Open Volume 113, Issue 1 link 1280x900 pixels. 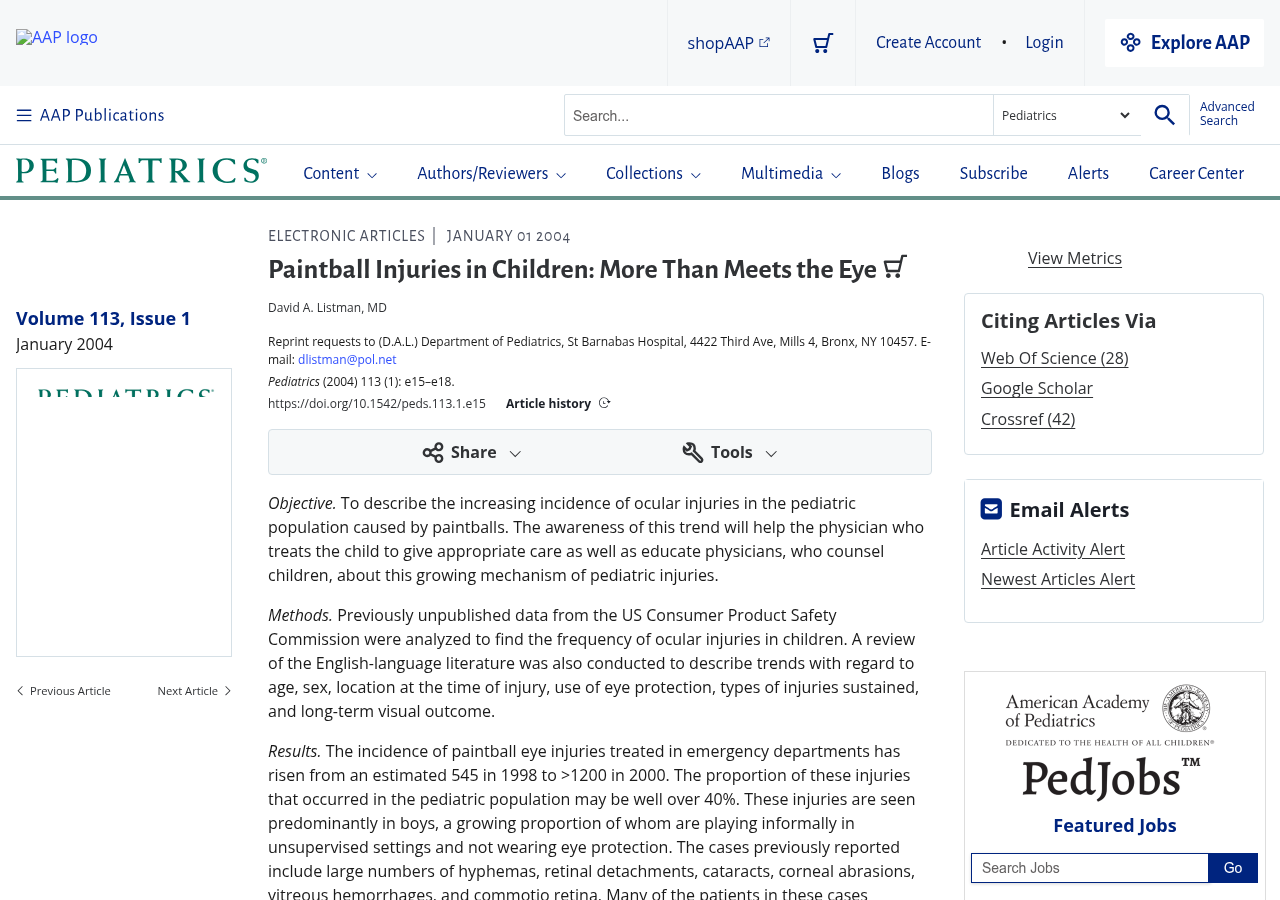pos(103,318)
